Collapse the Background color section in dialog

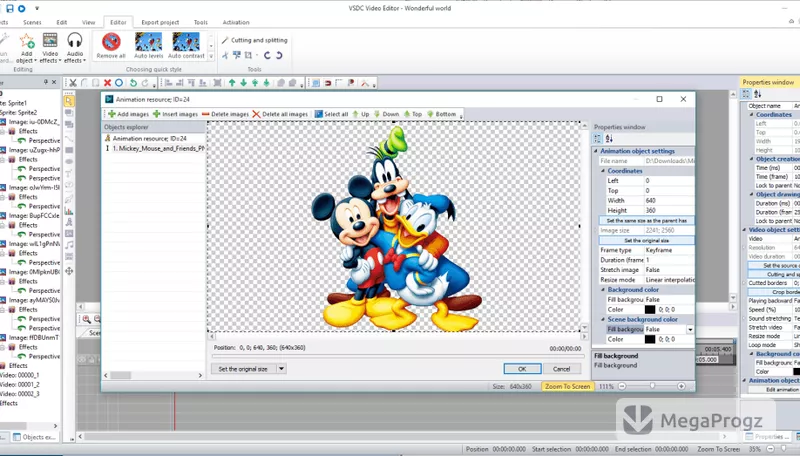click(x=603, y=290)
